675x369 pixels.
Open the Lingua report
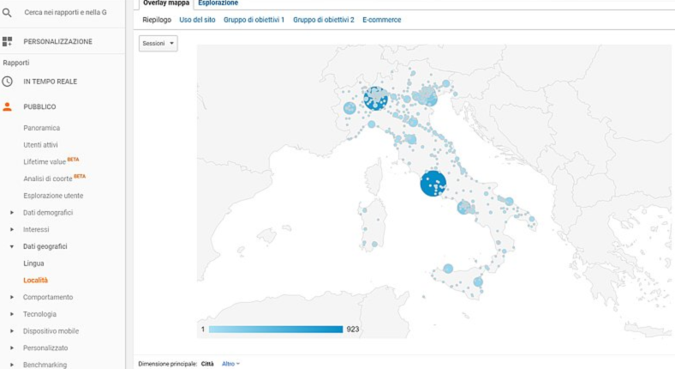[34, 264]
